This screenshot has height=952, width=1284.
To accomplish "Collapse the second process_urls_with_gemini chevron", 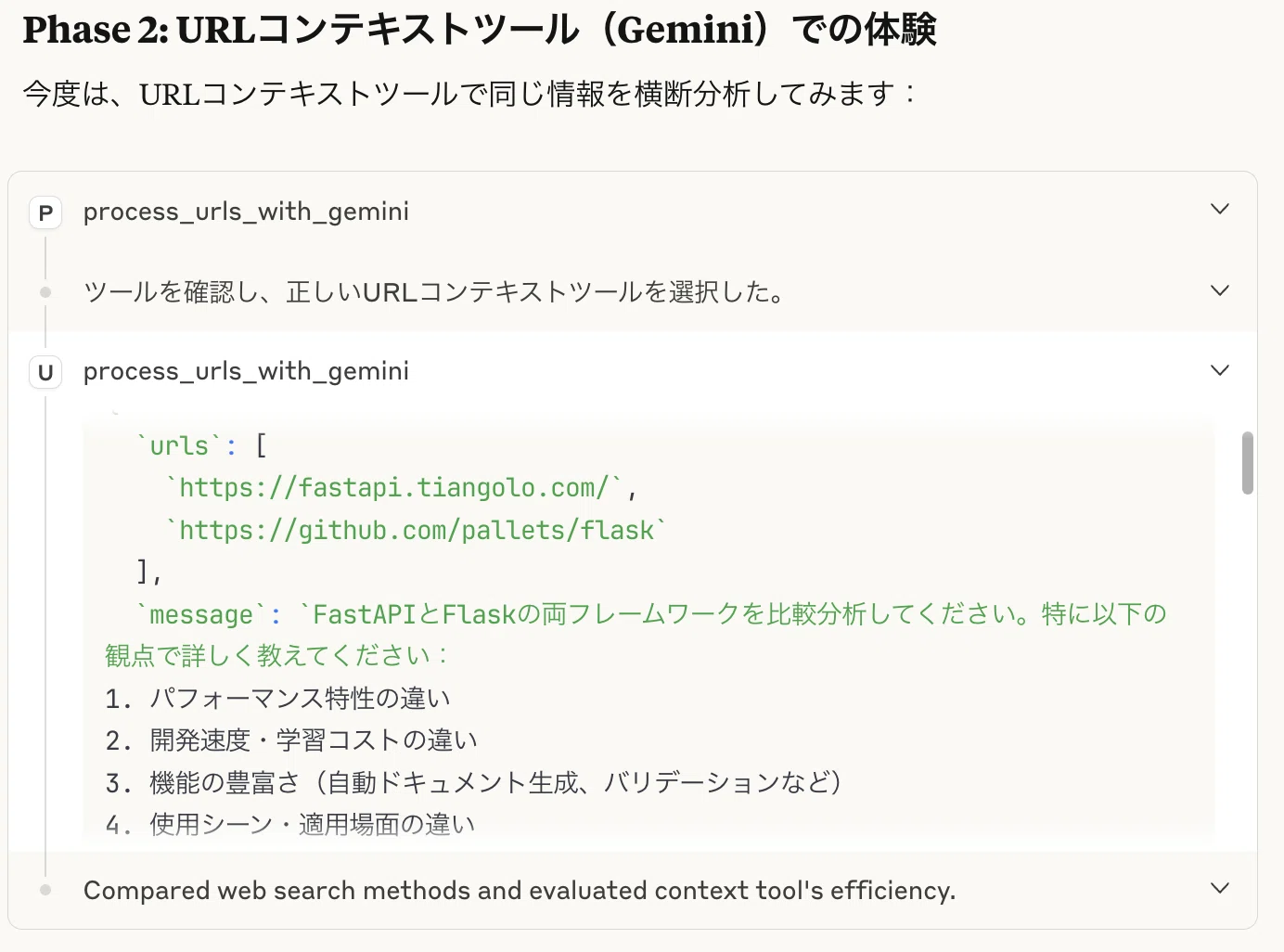I will [x=1220, y=371].
